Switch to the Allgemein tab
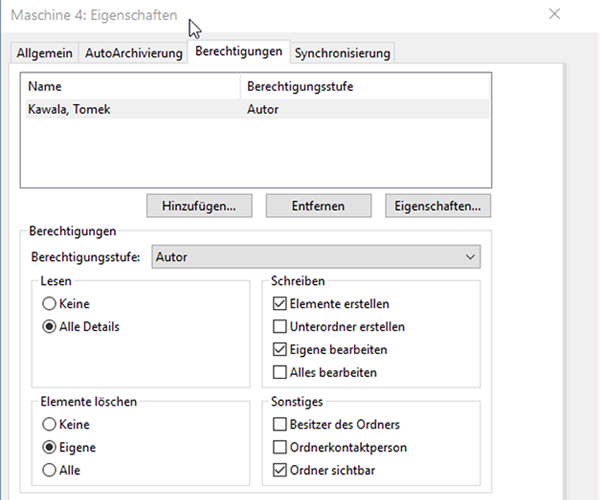The image size is (600, 500). click(x=46, y=53)
